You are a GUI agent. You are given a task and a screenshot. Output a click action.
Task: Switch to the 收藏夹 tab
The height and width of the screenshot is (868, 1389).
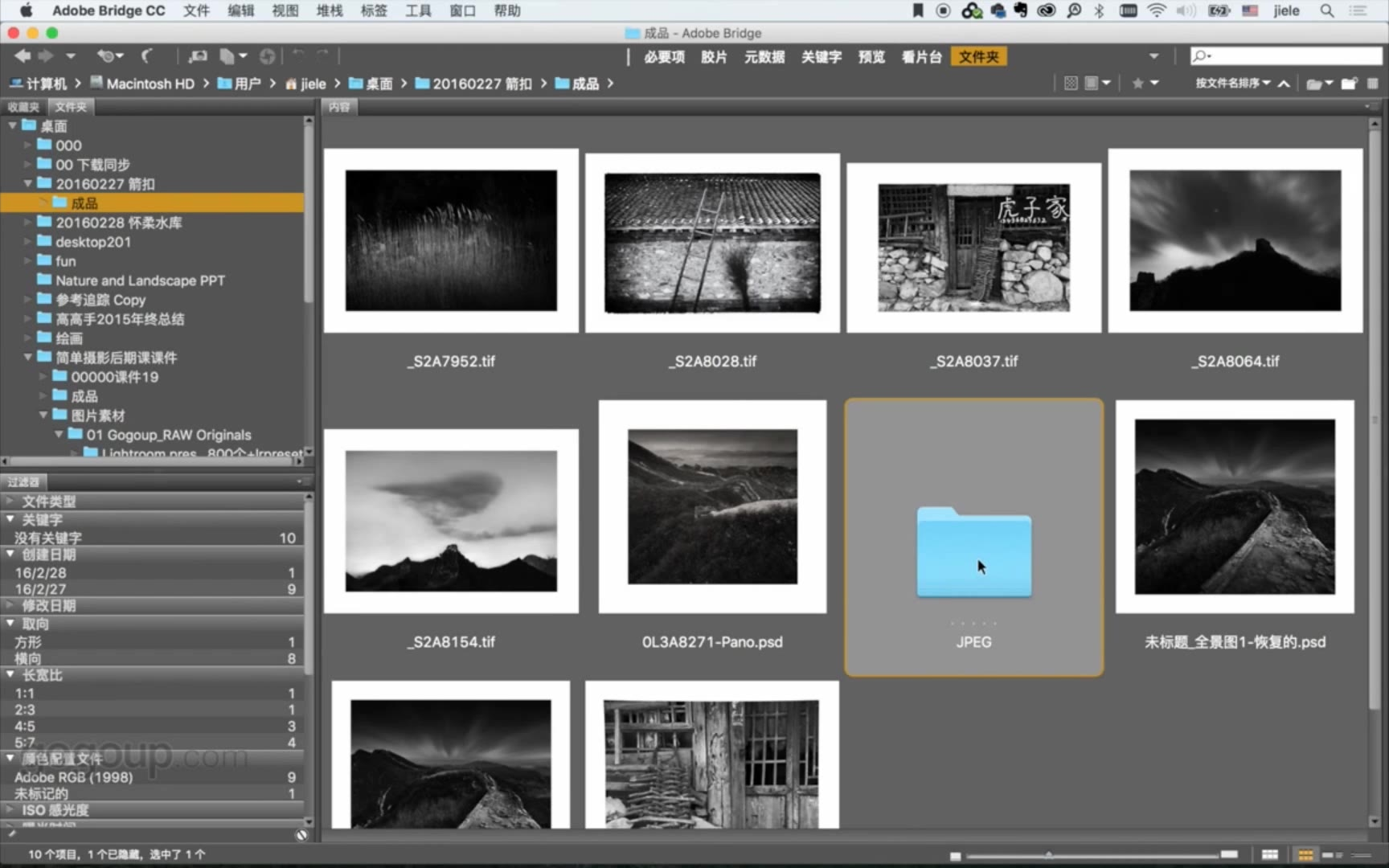[x=23, y=107]
